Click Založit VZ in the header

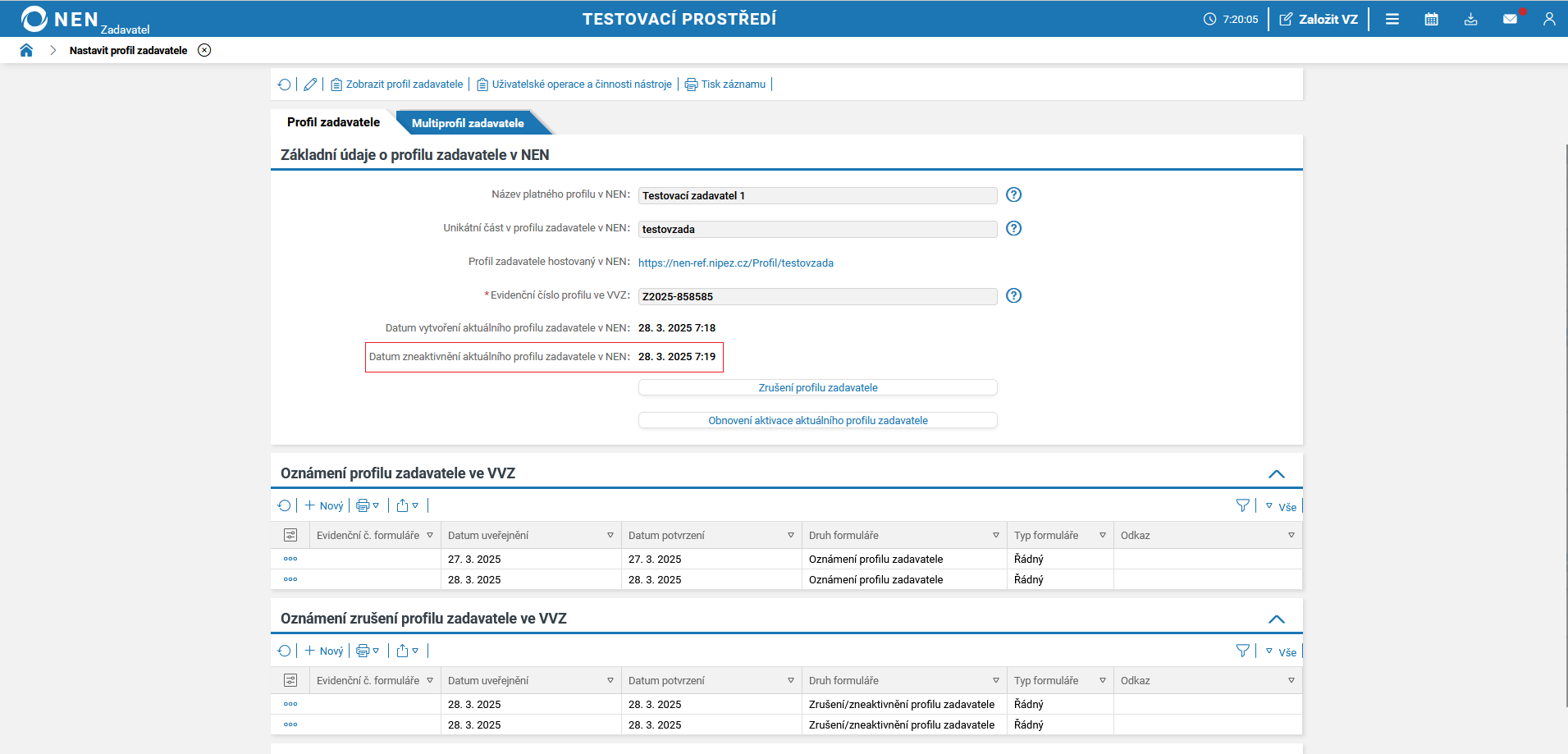tap(1319, 19)
